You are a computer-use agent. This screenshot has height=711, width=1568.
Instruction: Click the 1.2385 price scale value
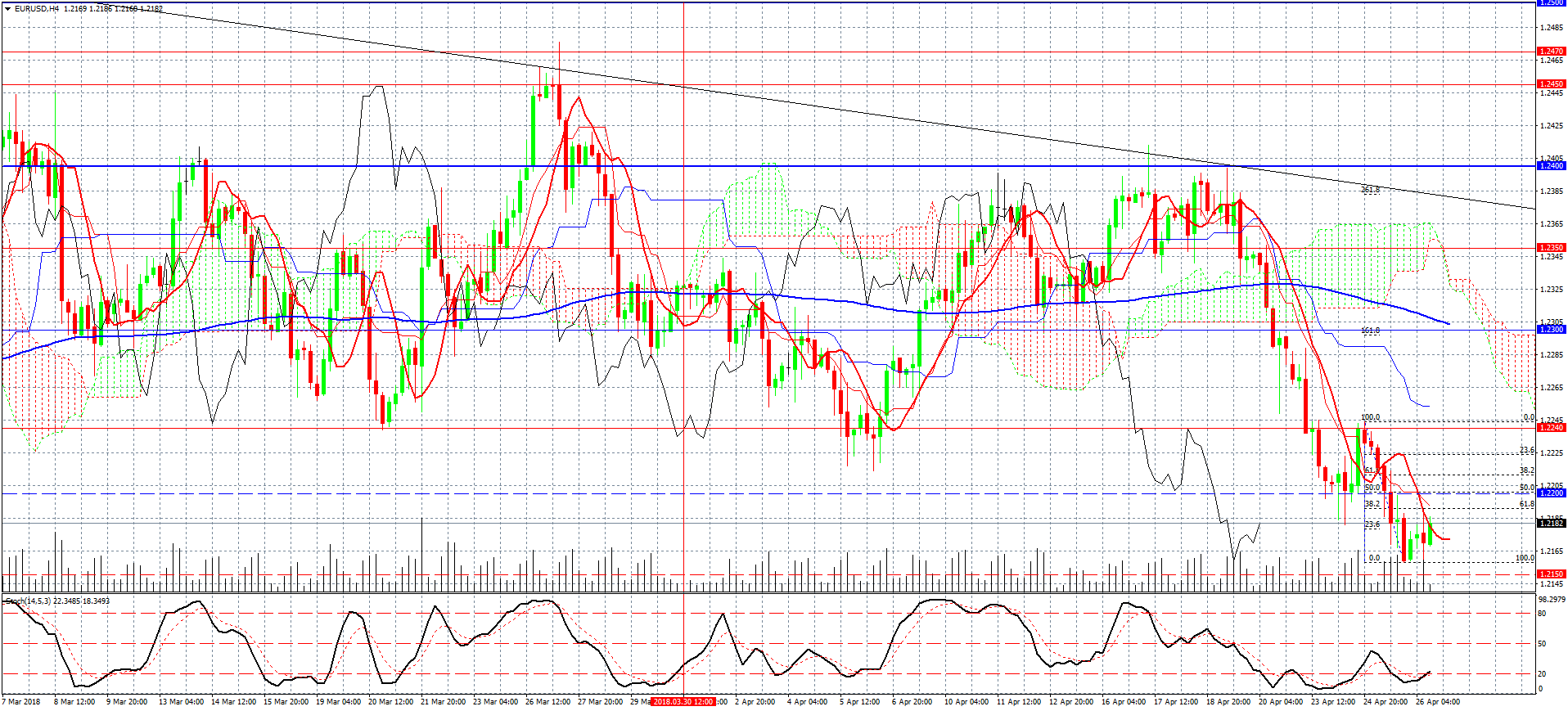(x=1552, y=191)
